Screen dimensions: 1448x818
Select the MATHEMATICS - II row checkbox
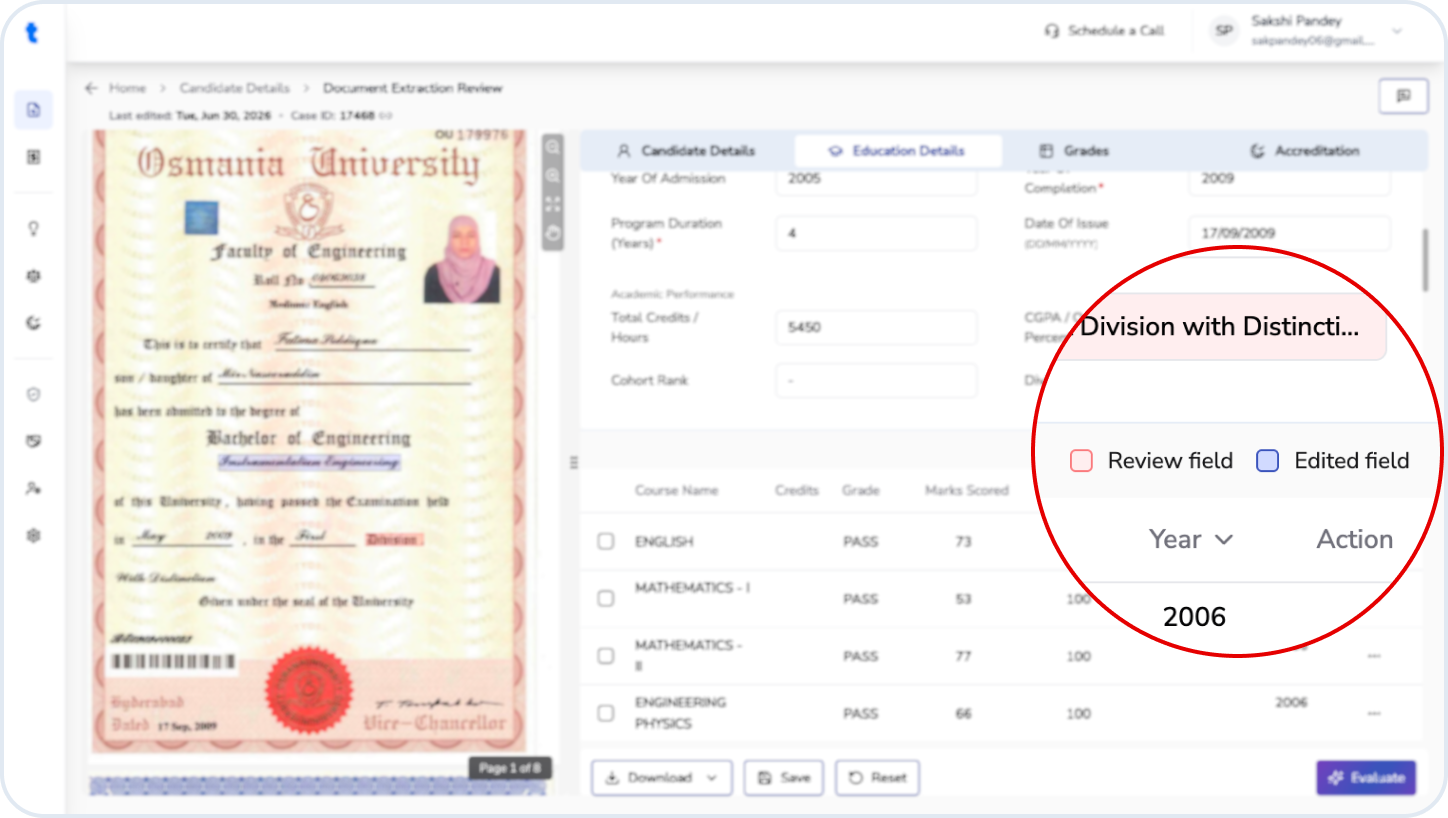point(606,656)
